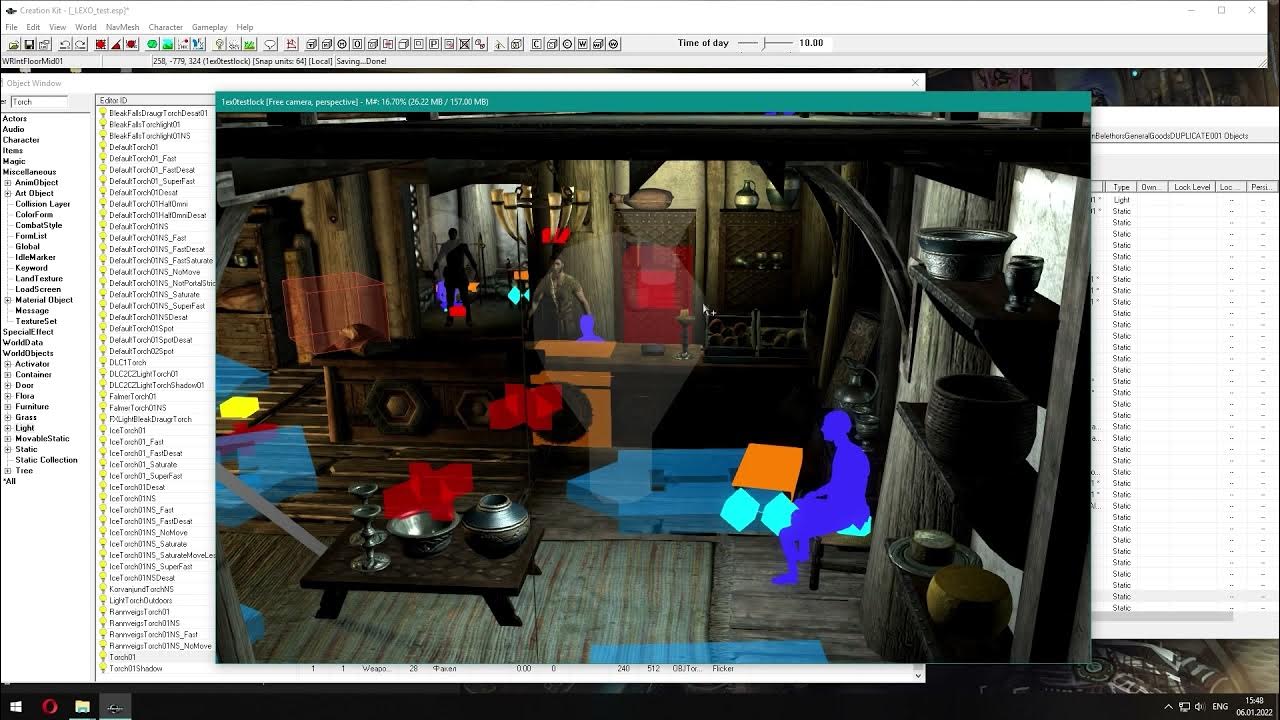Toggle the sky toolbar icon
Screen dimensions: 1280x720
[234, 44]
